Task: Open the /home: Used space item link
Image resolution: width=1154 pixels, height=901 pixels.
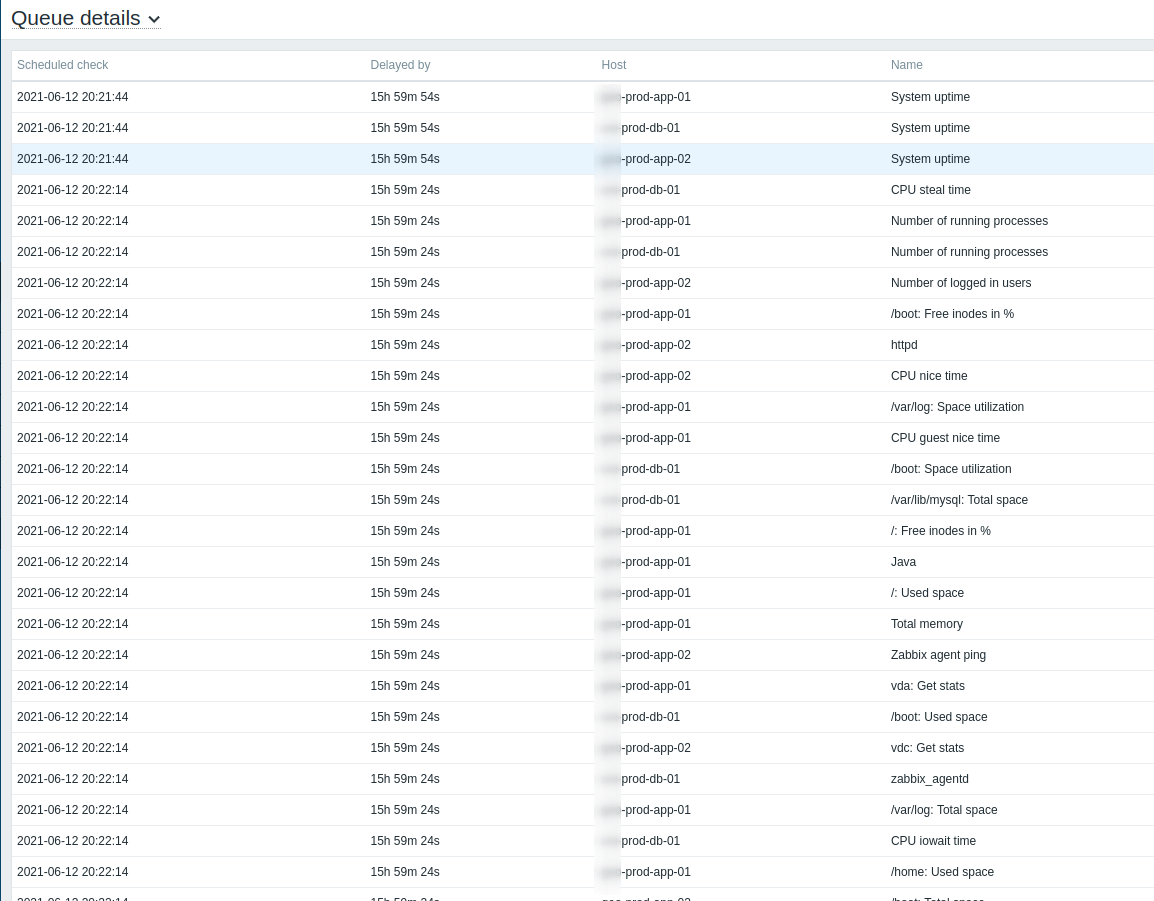Action: coord(942,872)
